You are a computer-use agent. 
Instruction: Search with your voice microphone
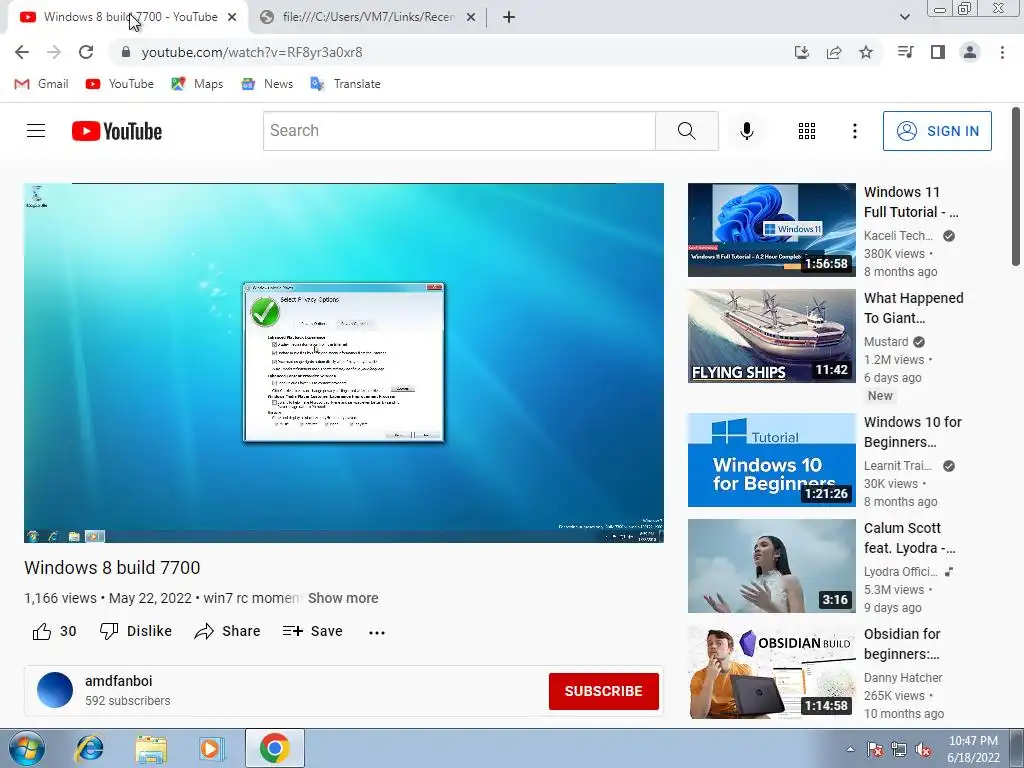click(x=746, y=131)
